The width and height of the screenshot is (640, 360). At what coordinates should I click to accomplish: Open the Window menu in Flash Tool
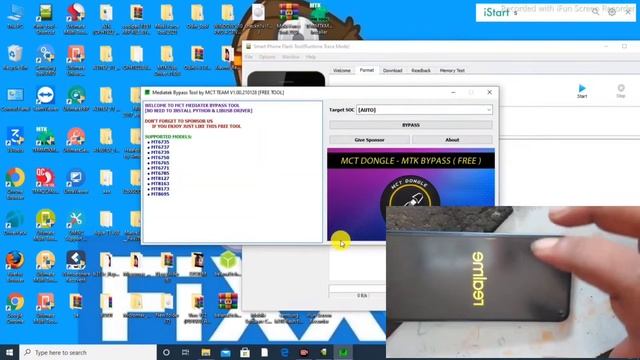pos(291,57)
